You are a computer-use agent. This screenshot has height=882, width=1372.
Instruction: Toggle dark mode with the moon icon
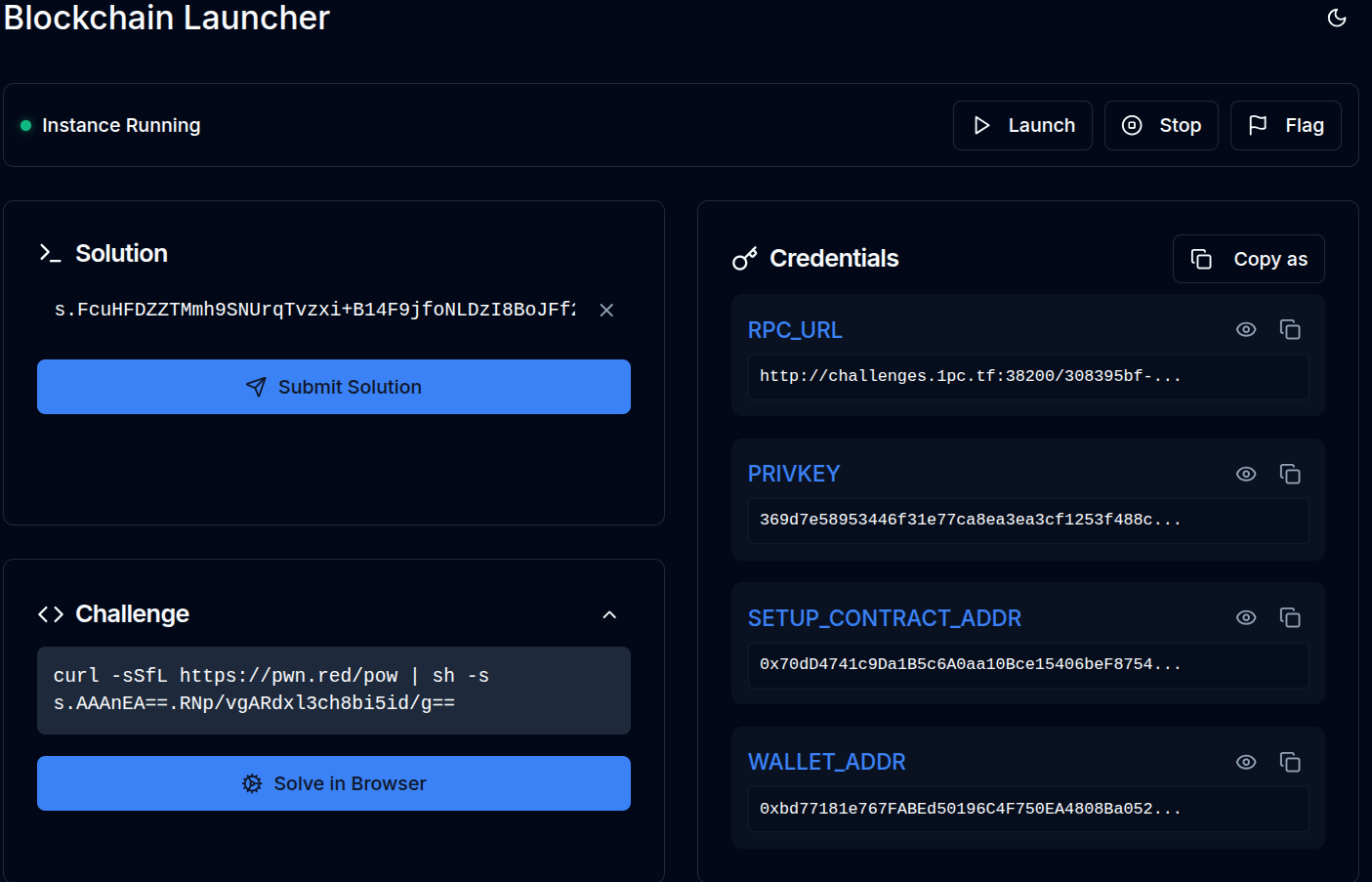(x=1336, y=18)
